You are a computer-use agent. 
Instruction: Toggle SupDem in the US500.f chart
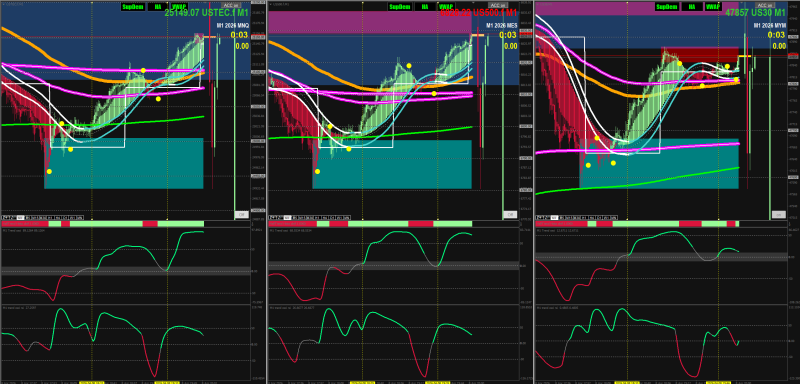click(x=399, y=7)
